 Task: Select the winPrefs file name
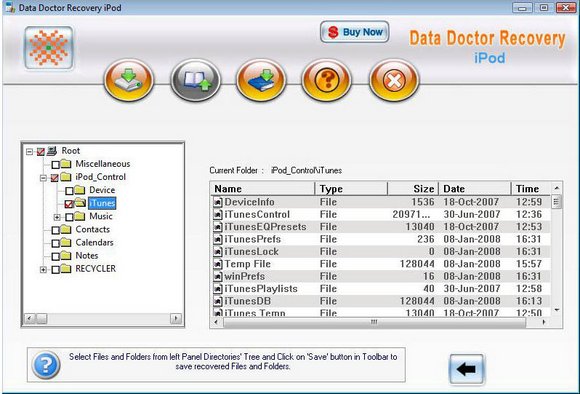pos(245,276)
